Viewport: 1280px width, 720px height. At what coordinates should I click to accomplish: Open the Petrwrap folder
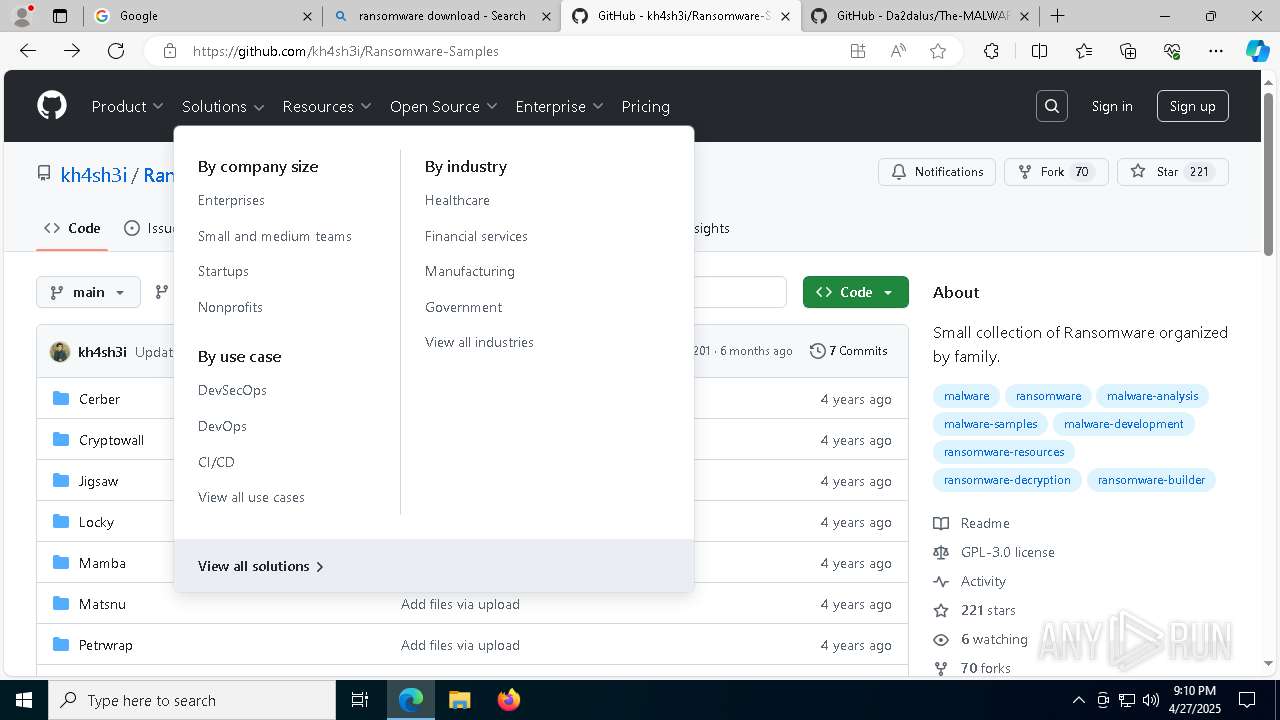(x=105, y=645)
